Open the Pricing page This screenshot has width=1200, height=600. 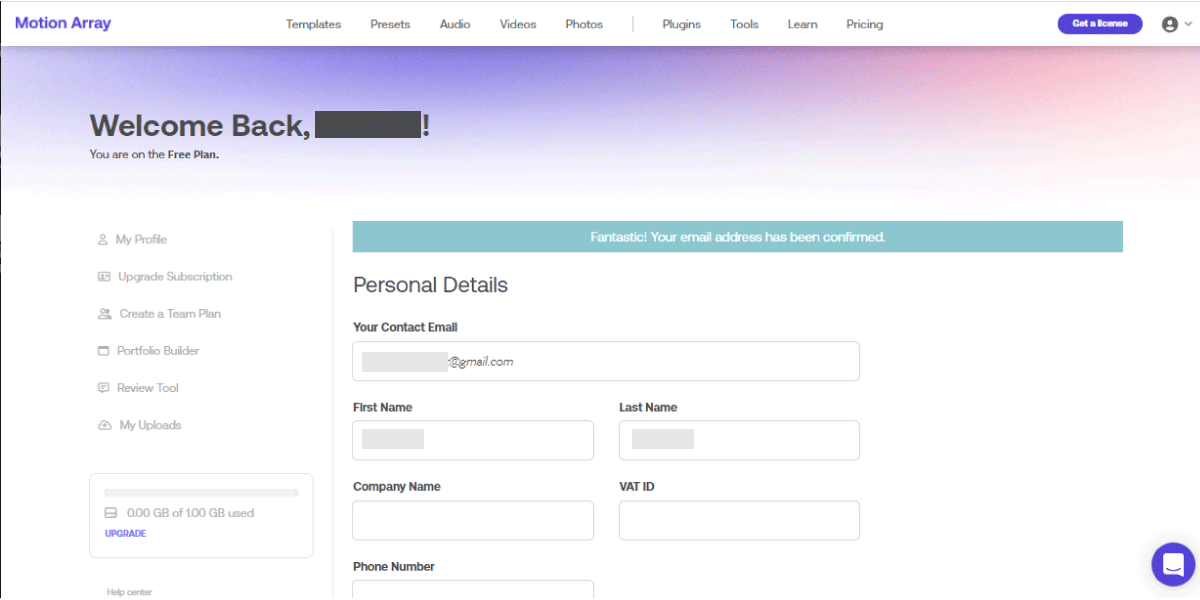(x=864, y=25)
